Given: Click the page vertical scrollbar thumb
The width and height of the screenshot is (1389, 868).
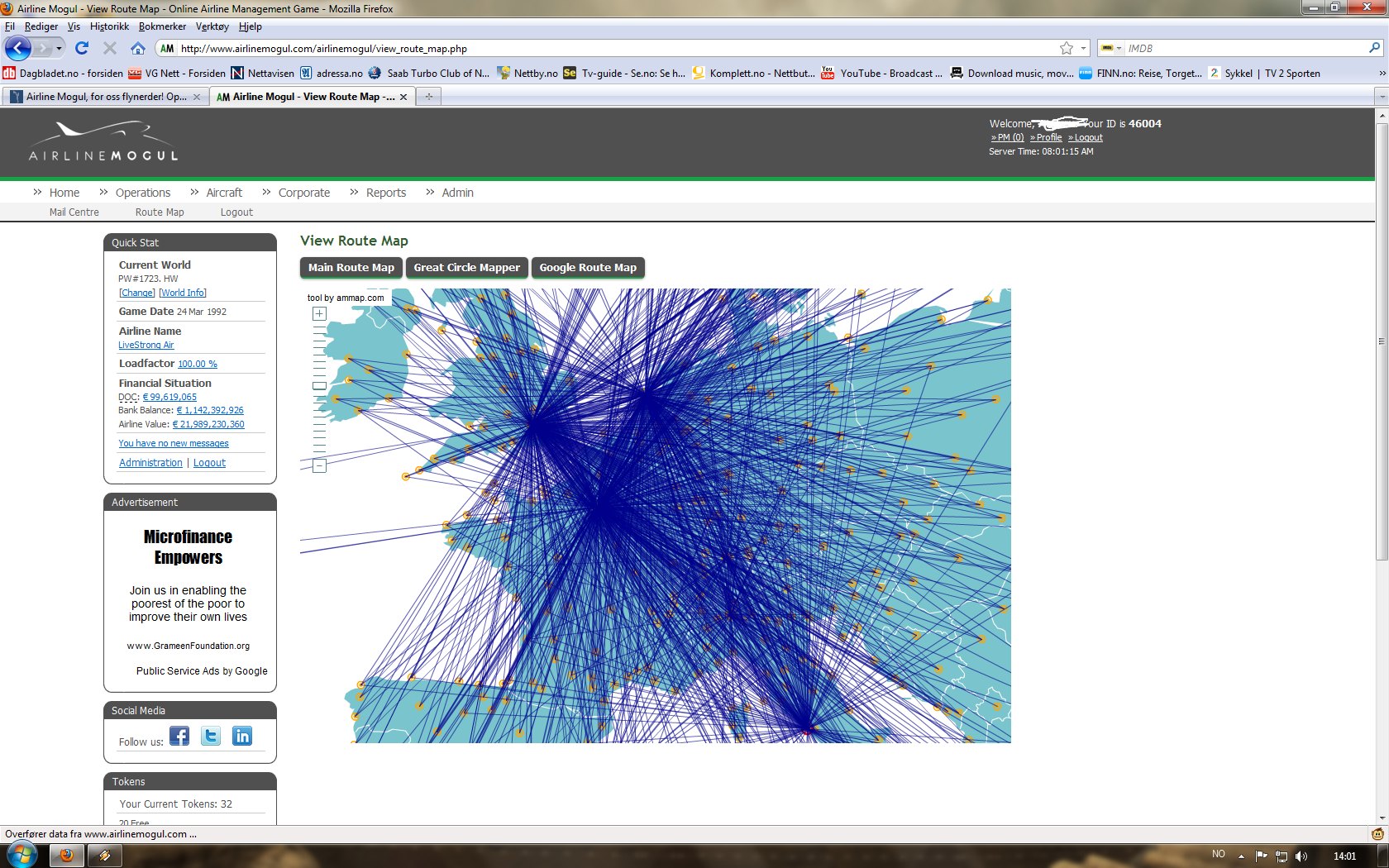Looking at the screenshot, I should point(1382,341).
